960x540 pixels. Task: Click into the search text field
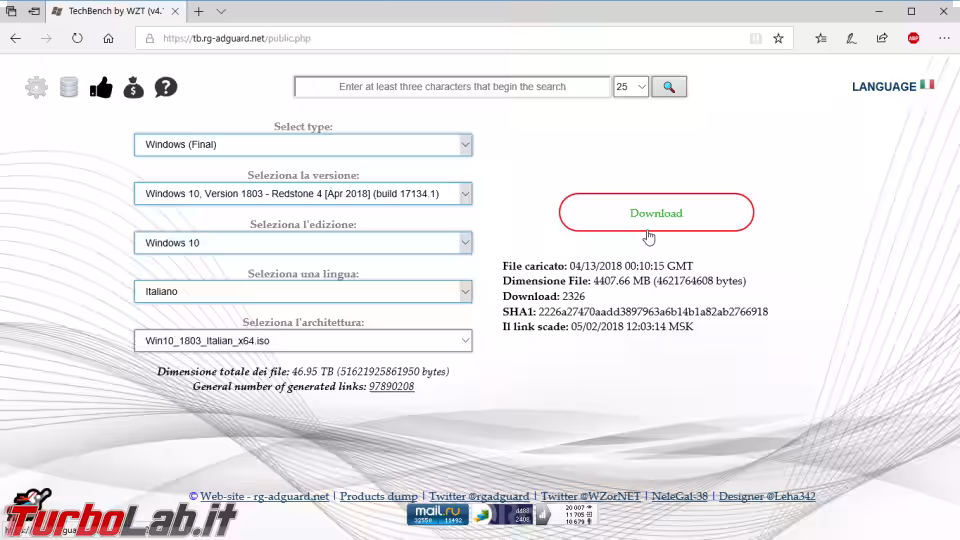tap(452, 87)
